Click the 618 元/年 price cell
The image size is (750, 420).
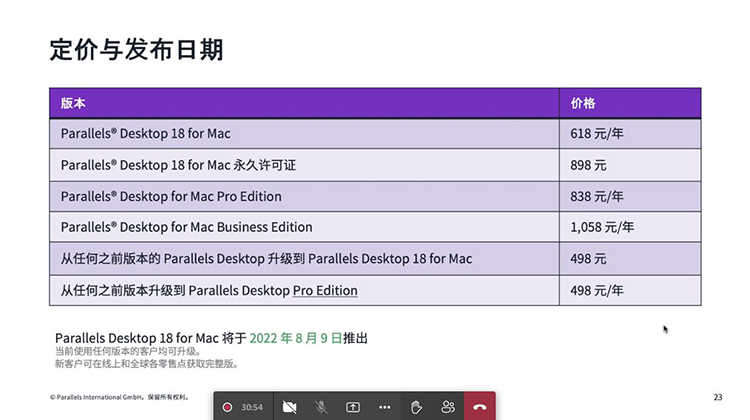pyautogui.click(x=630, y=133)
